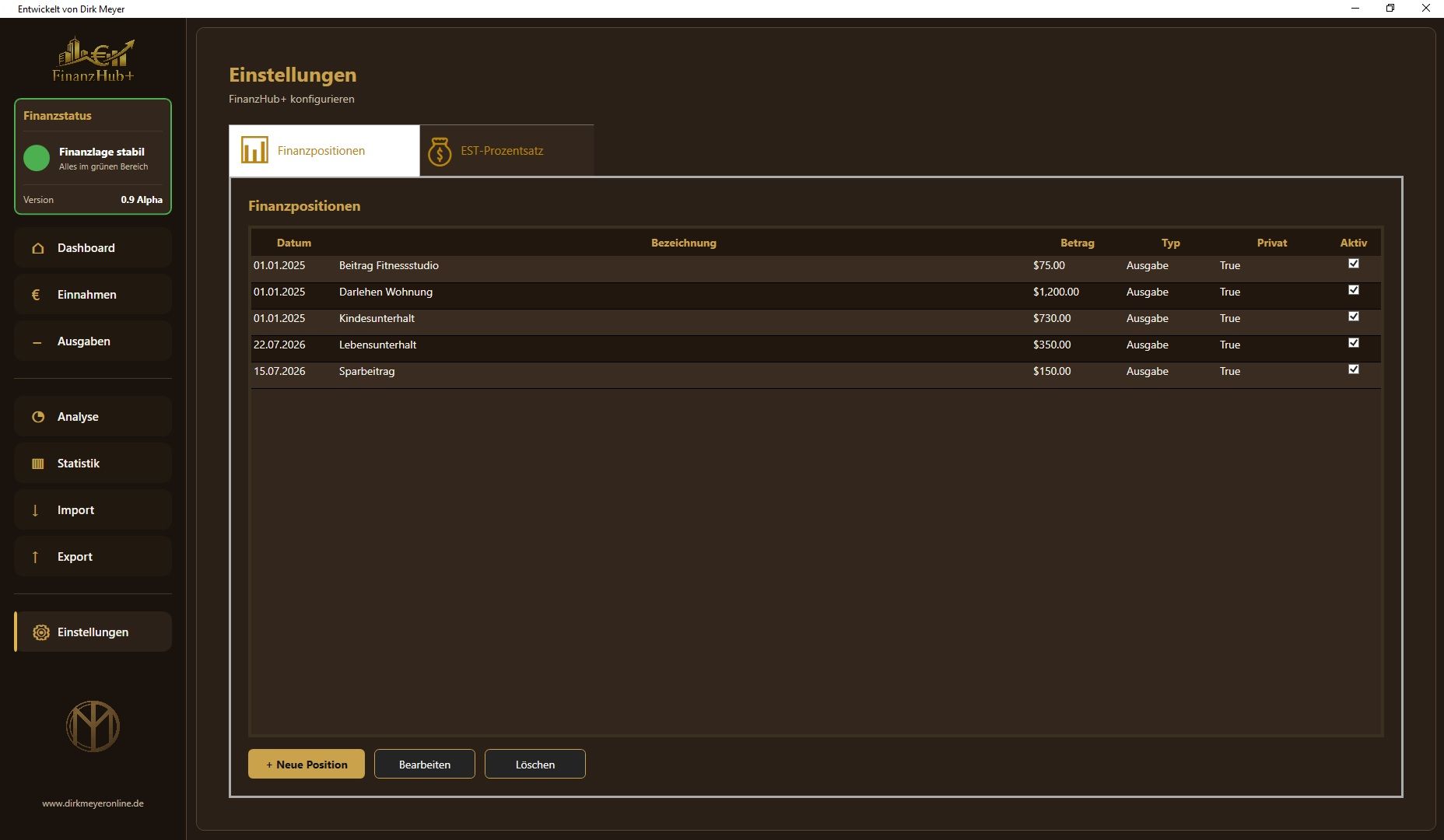This screenshot has width=1444, height=840.
Task: Click the + Neue Position button
Action: 307,765
